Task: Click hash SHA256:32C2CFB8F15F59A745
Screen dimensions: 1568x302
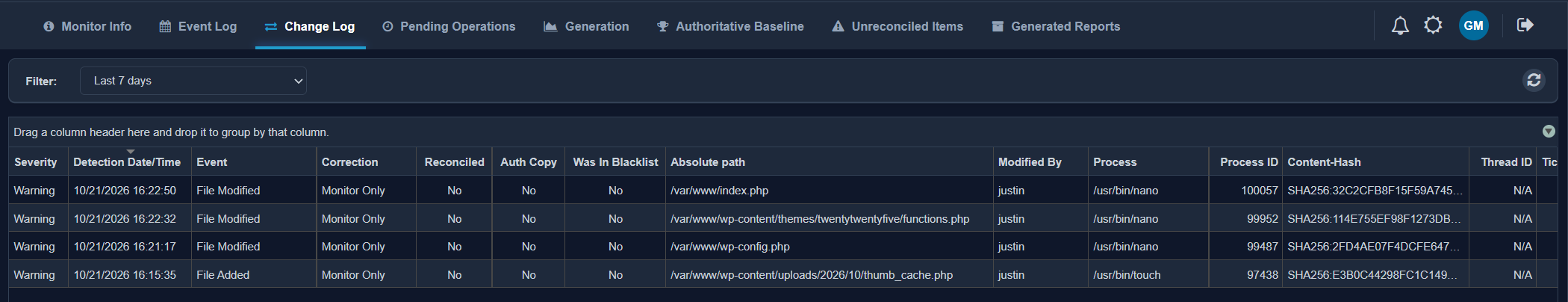Action: point(1375,191)
